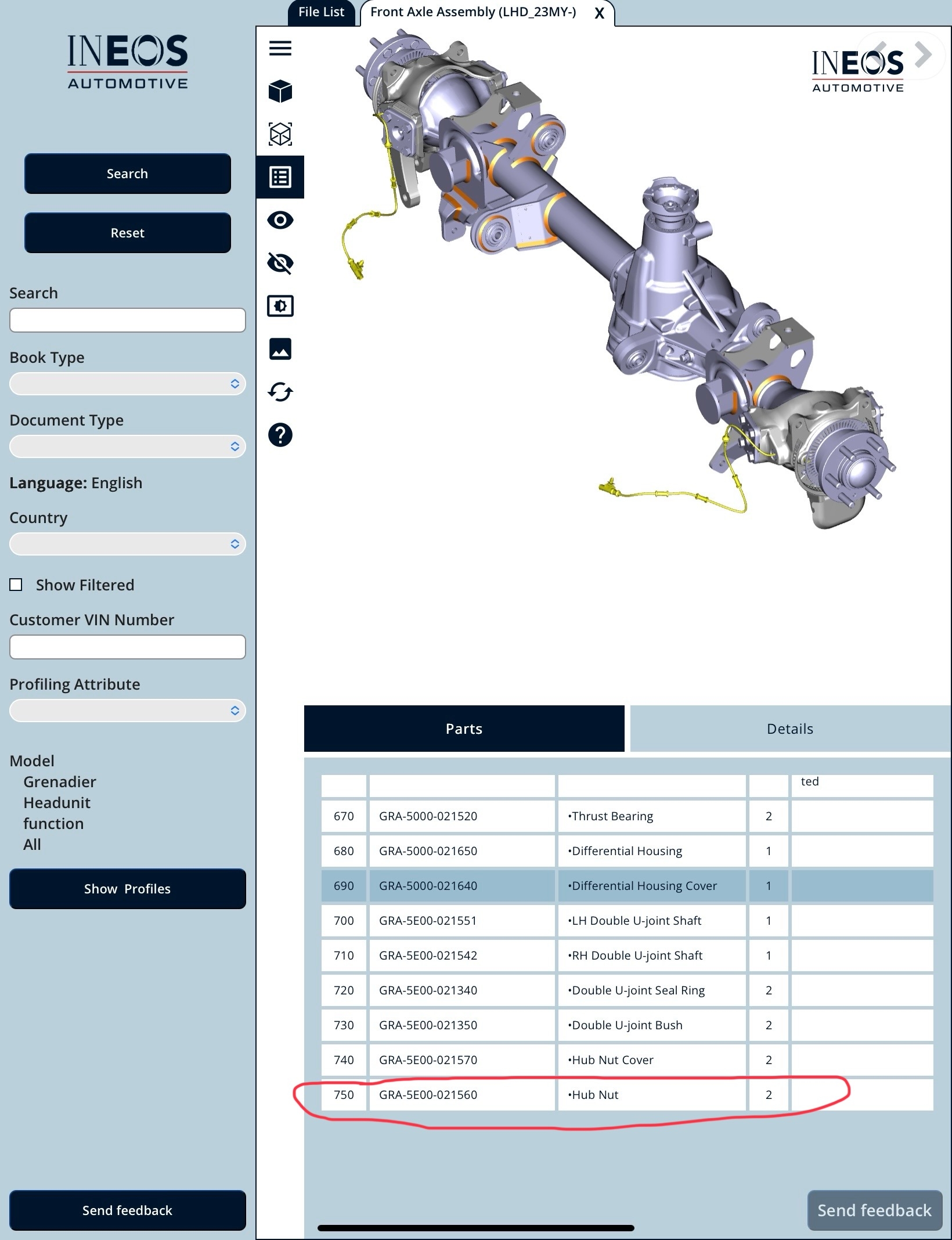Switch to the Parts tab
The height and width of the screenshot is (1240, 952).
[x=464, y=729]
